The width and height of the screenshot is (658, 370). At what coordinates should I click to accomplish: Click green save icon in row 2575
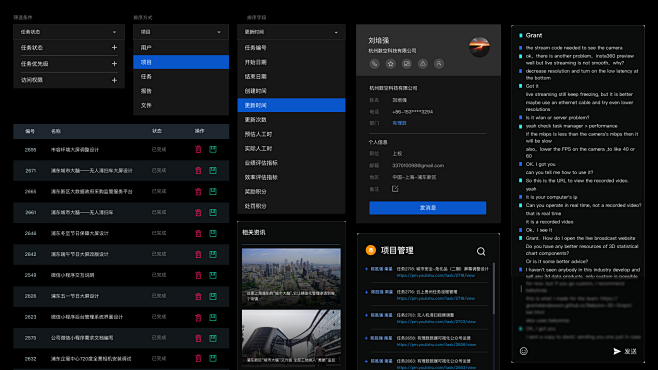coord(213,338)
